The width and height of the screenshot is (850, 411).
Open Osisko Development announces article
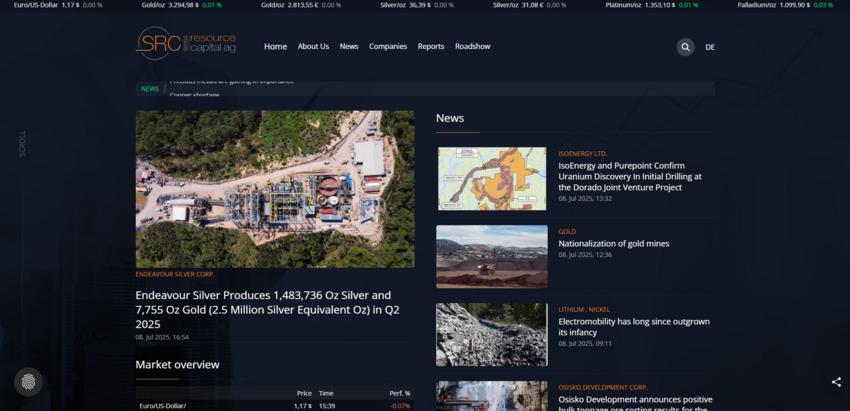point(635,404)
